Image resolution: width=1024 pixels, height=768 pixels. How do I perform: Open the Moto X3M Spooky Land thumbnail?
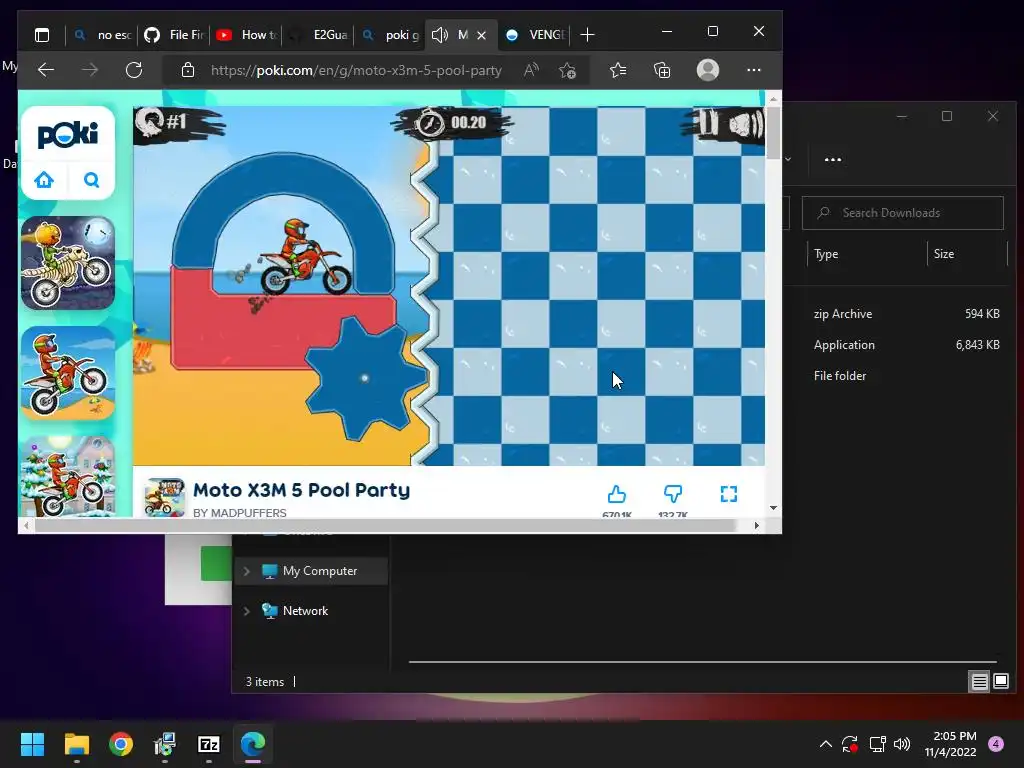pos(68,263)
